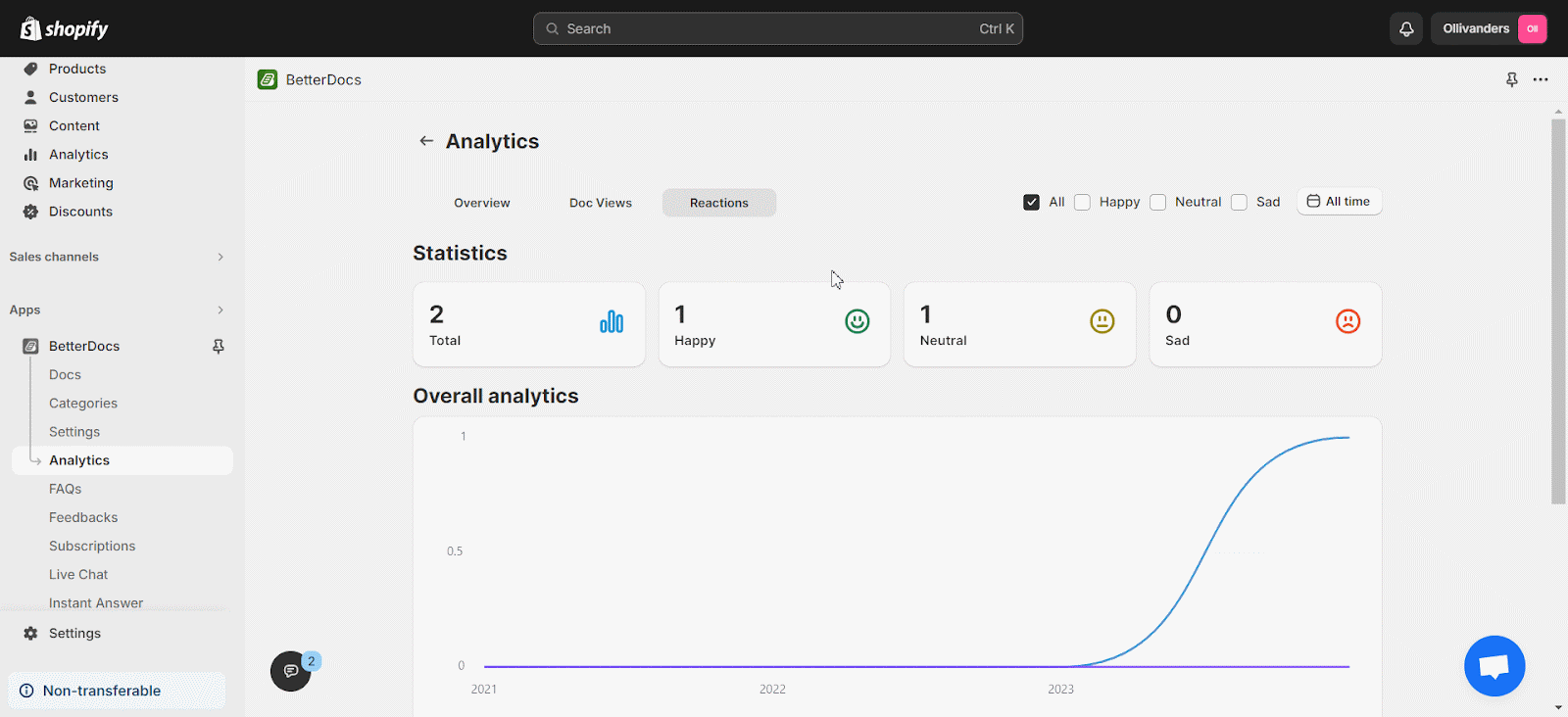Screen dimensions: 1568x717
Task: Click the Total statistics card
Action: point(529,324)
